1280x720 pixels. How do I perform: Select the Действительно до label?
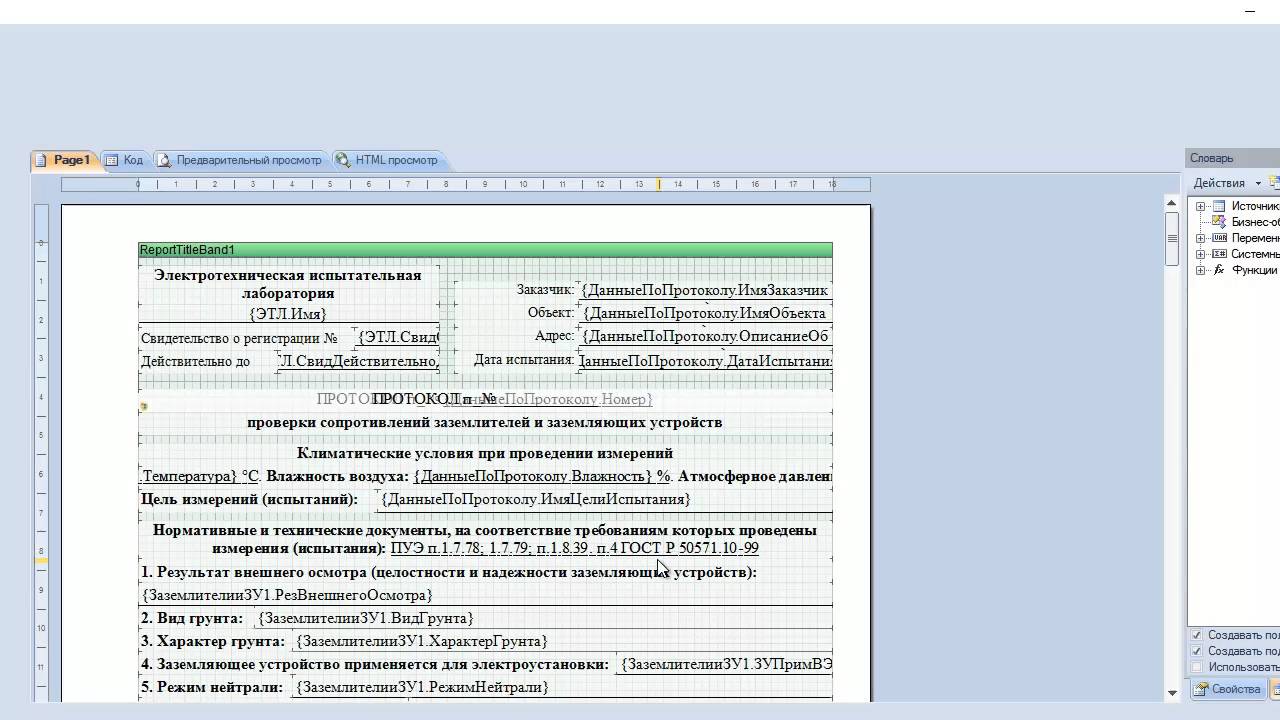(195, 361)
